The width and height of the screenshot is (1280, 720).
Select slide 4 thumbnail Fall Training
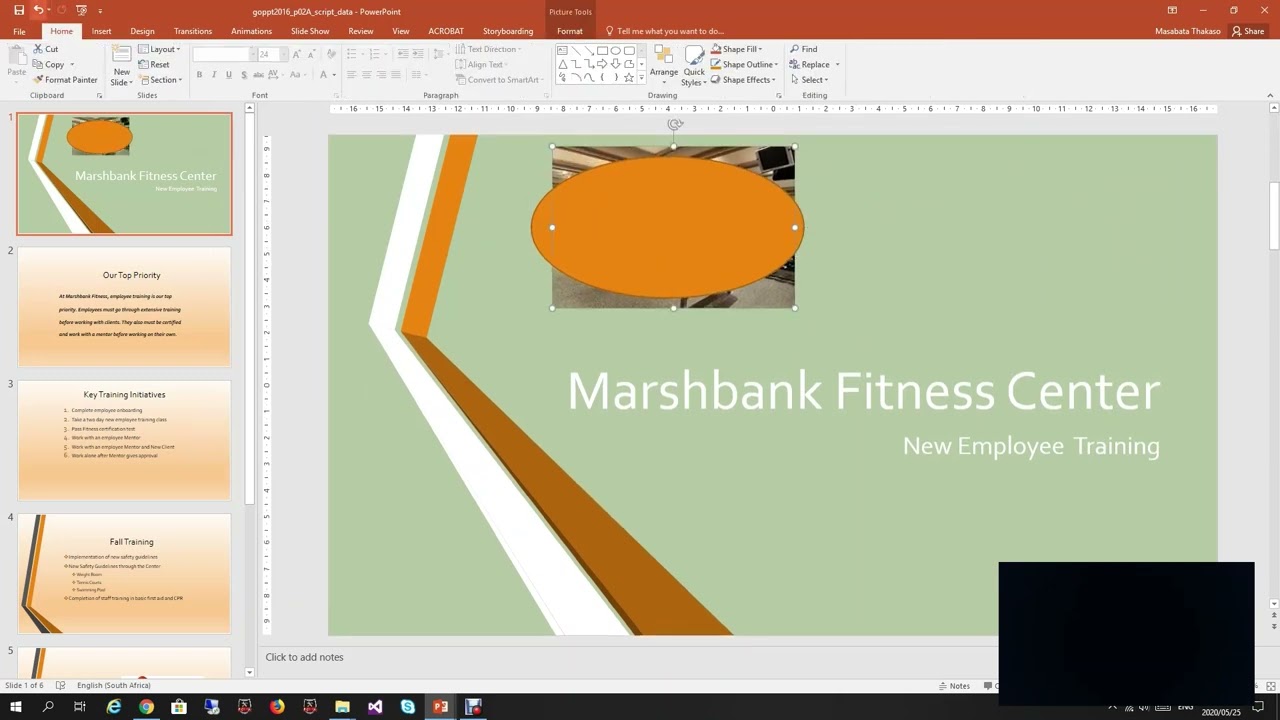[124, 573]
